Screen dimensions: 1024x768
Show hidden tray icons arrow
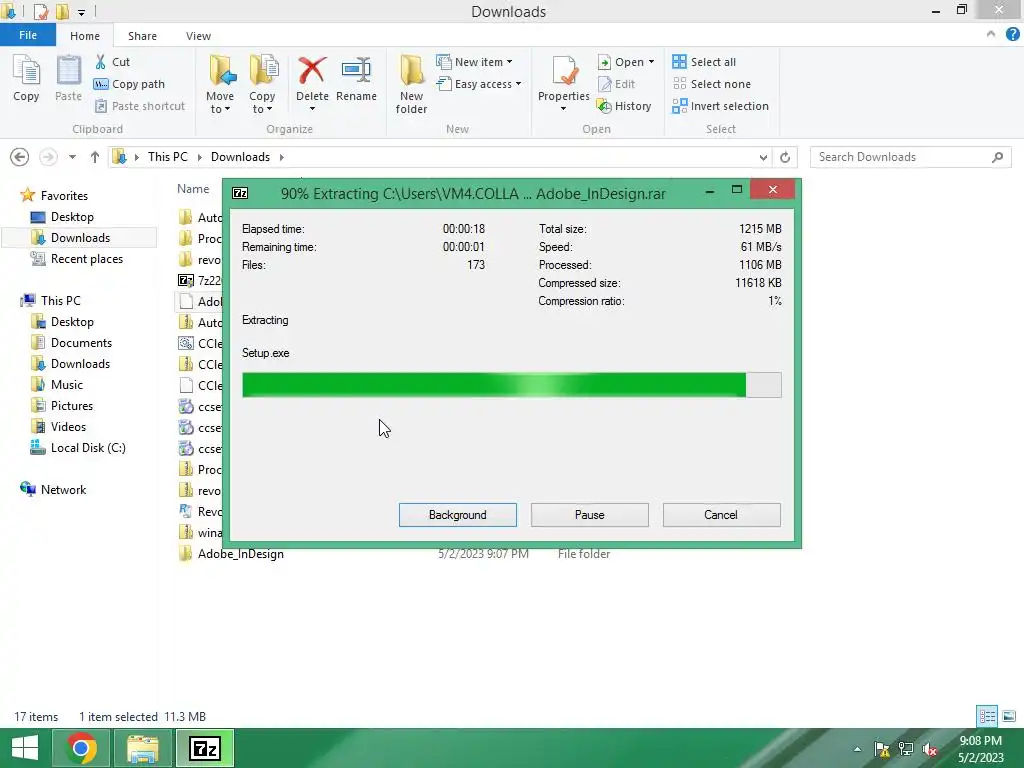pos(857,749)
